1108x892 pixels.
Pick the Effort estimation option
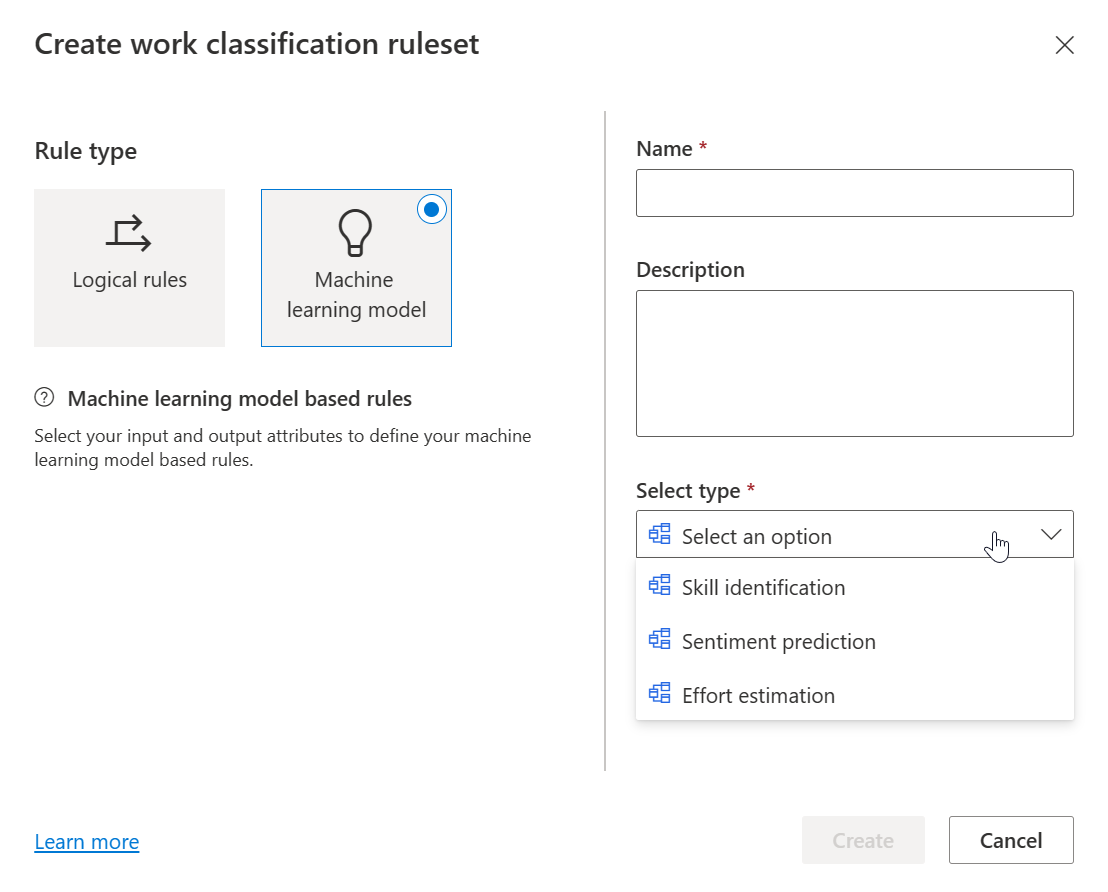pos(758,696)
